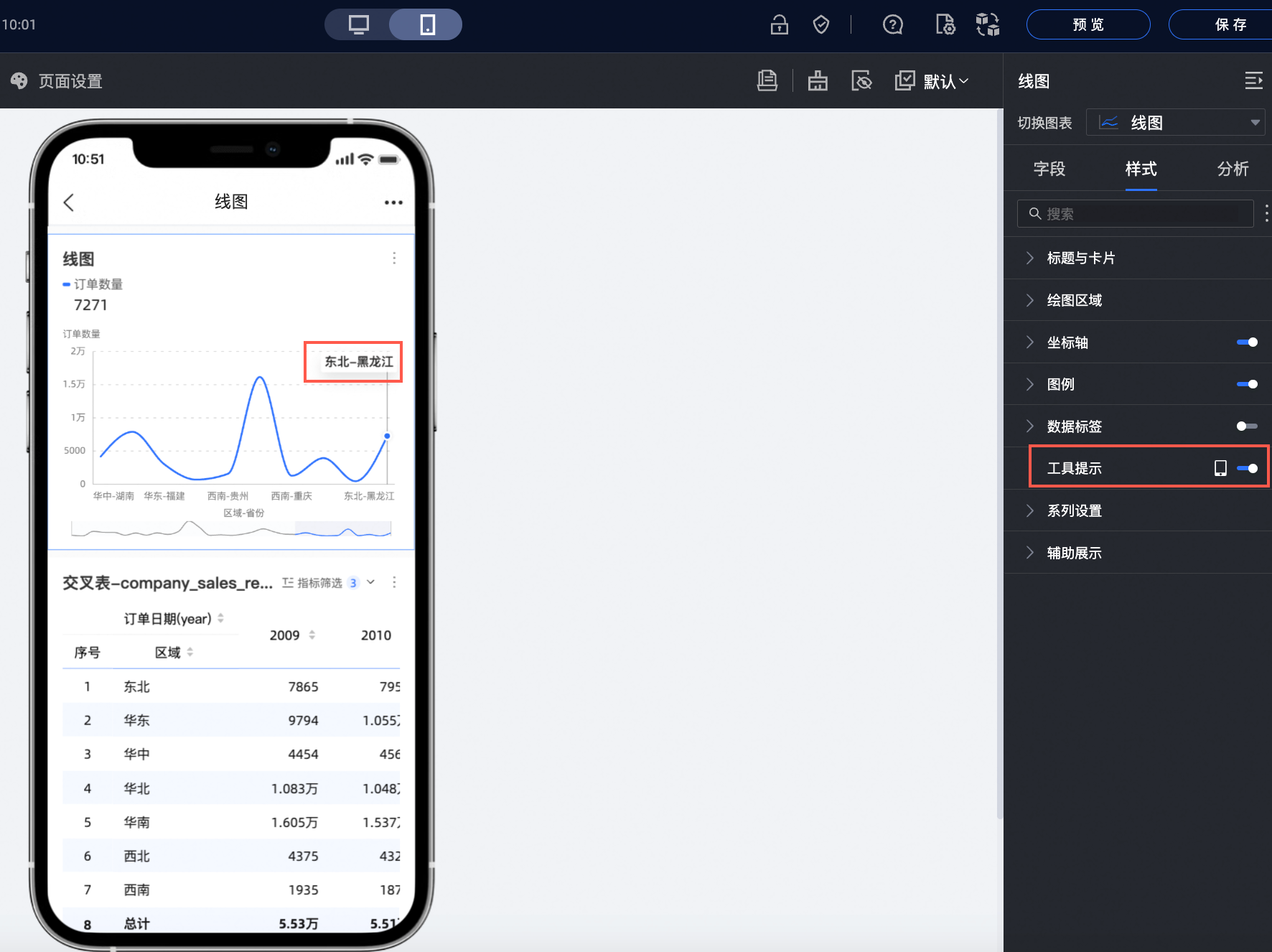Viewport: 1272px width, 952px height.
Task: Click the 页面设置 label
Action: 70,81
